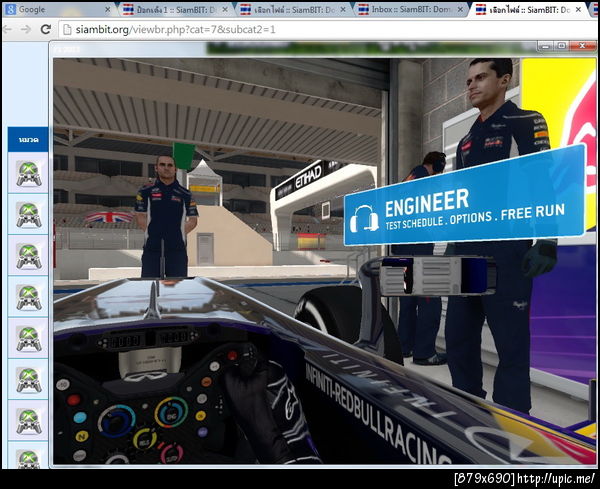Switch to the SiamBIT tab left of the inactive เลือกไฟล์ tab

(175, 9)
